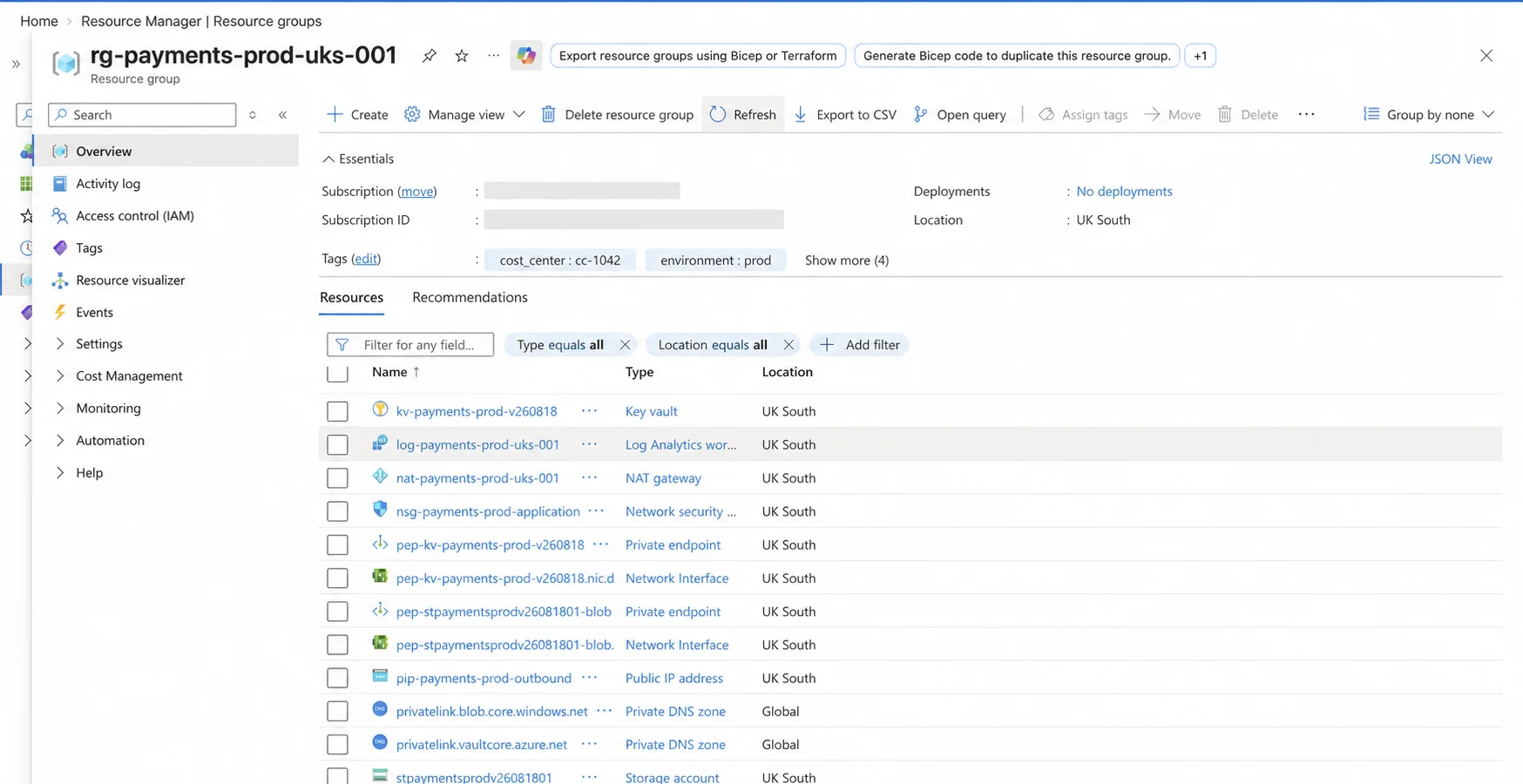Click the Move toolbar button
This screenshot has width=1523, height=784.
click(x=1172, y=115)
